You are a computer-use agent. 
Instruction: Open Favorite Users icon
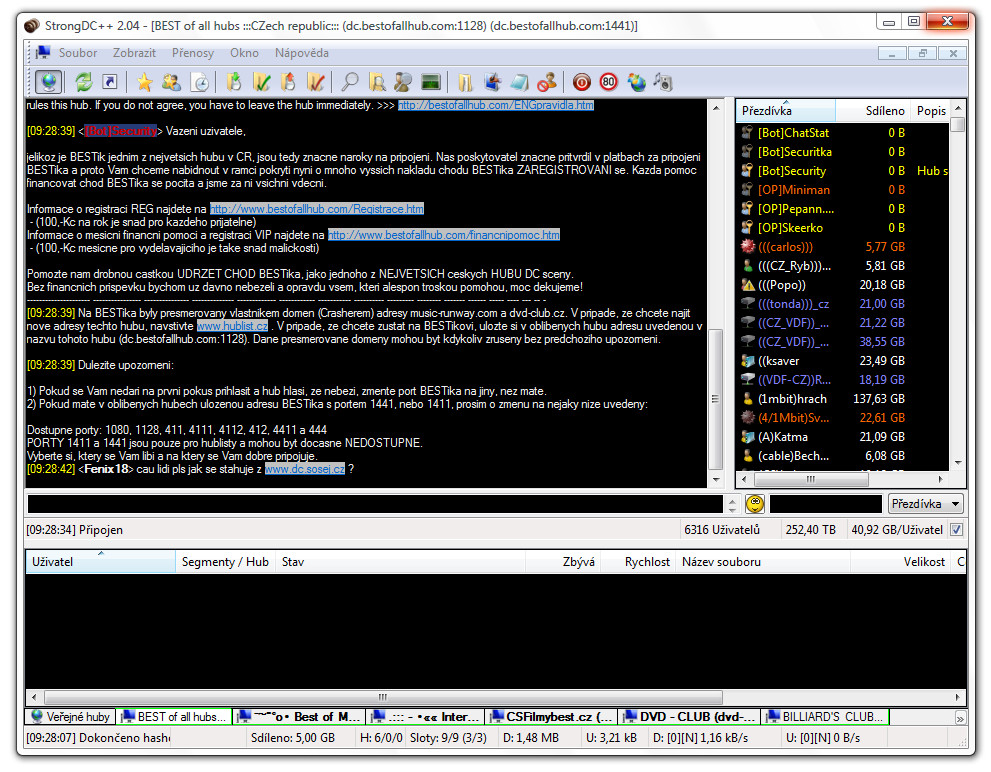[x=171, y=82]
